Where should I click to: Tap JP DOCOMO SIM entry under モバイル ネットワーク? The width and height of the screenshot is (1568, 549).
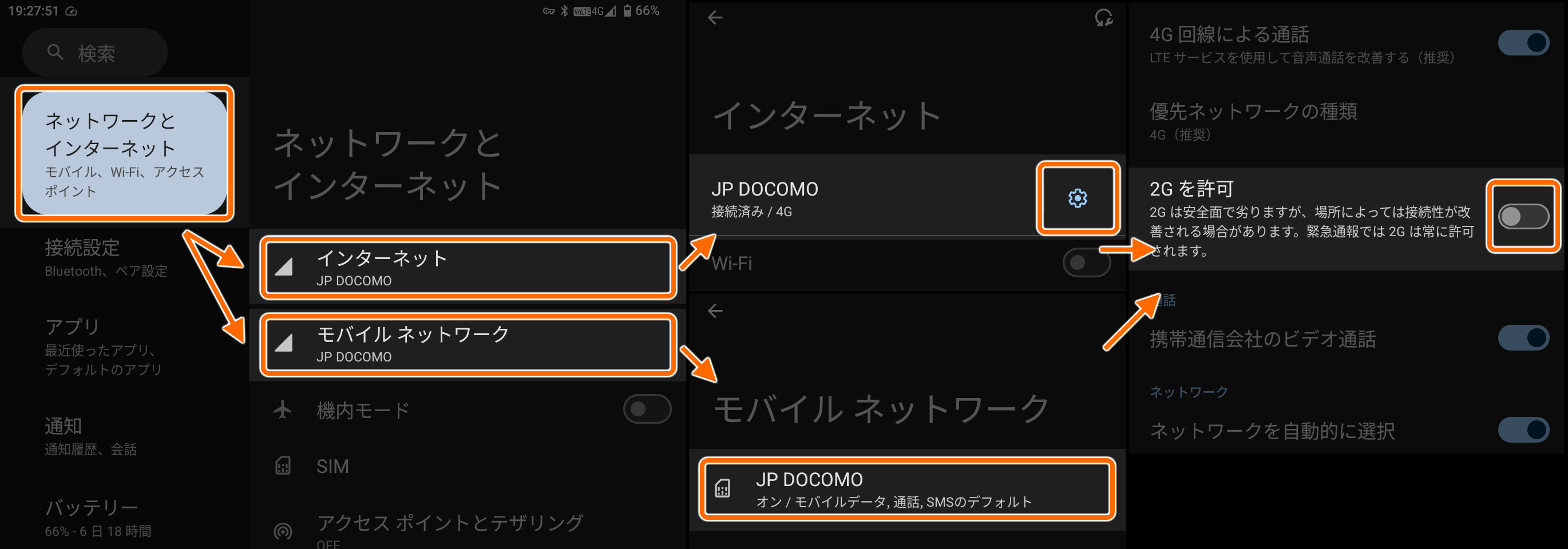907,488
